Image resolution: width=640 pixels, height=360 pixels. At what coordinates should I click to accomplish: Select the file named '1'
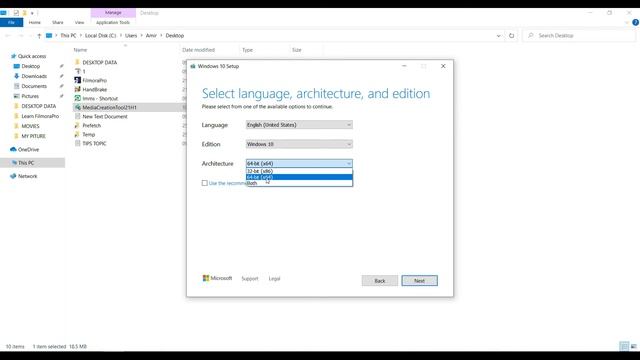click(84, 71)
